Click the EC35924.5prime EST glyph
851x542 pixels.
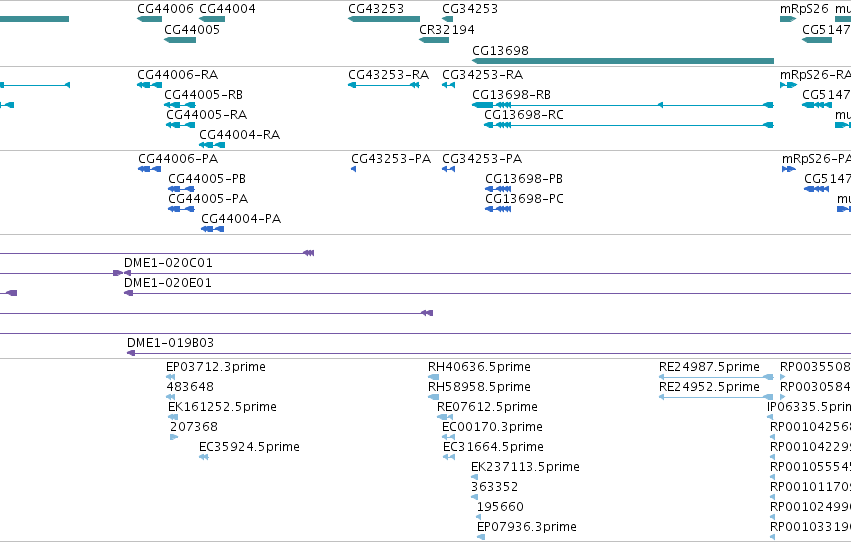pos(204,457)
